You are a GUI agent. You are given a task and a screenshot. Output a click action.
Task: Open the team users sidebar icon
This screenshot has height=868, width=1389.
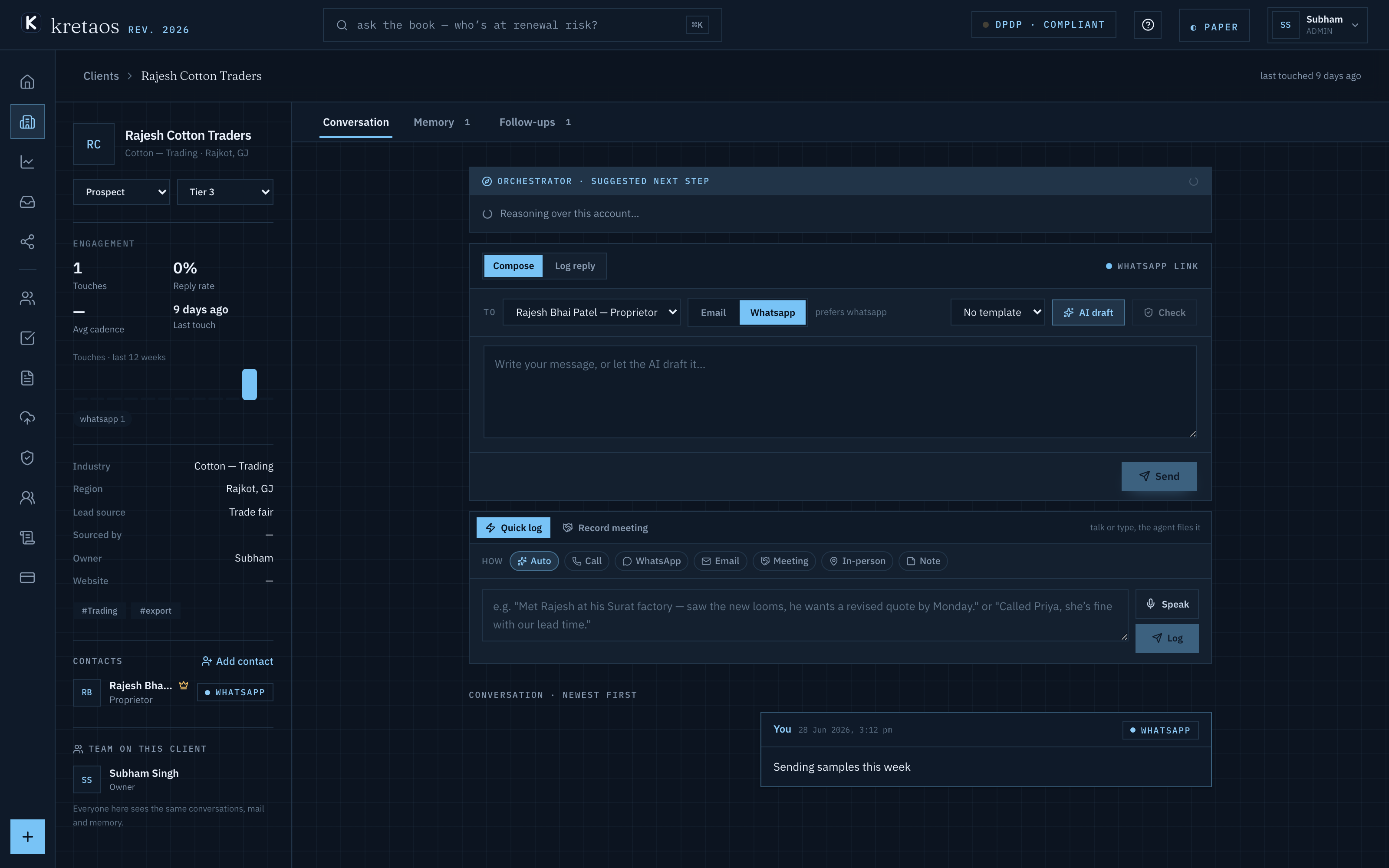point(27,498)
